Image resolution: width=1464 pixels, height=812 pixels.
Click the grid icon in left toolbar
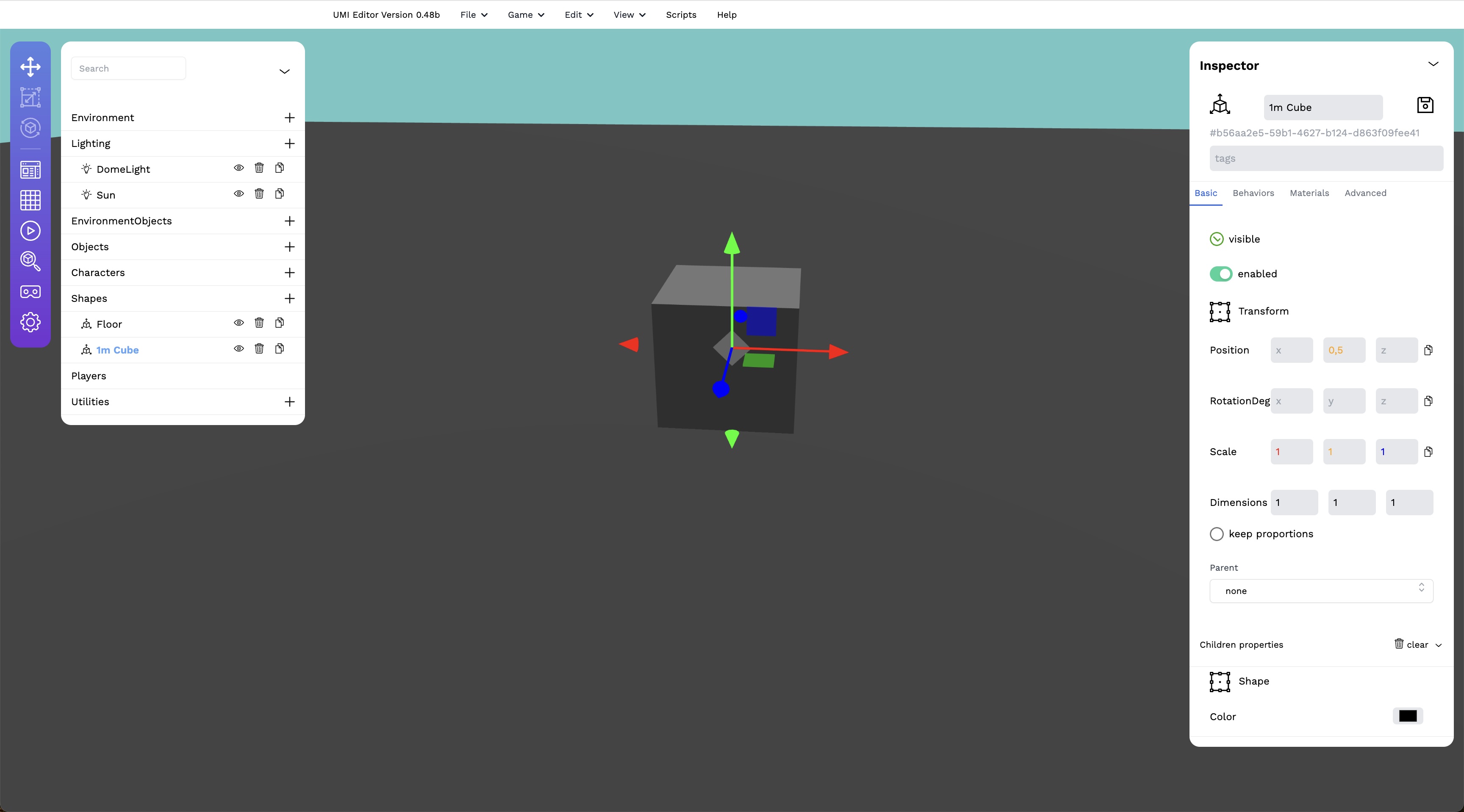[30, 200]
